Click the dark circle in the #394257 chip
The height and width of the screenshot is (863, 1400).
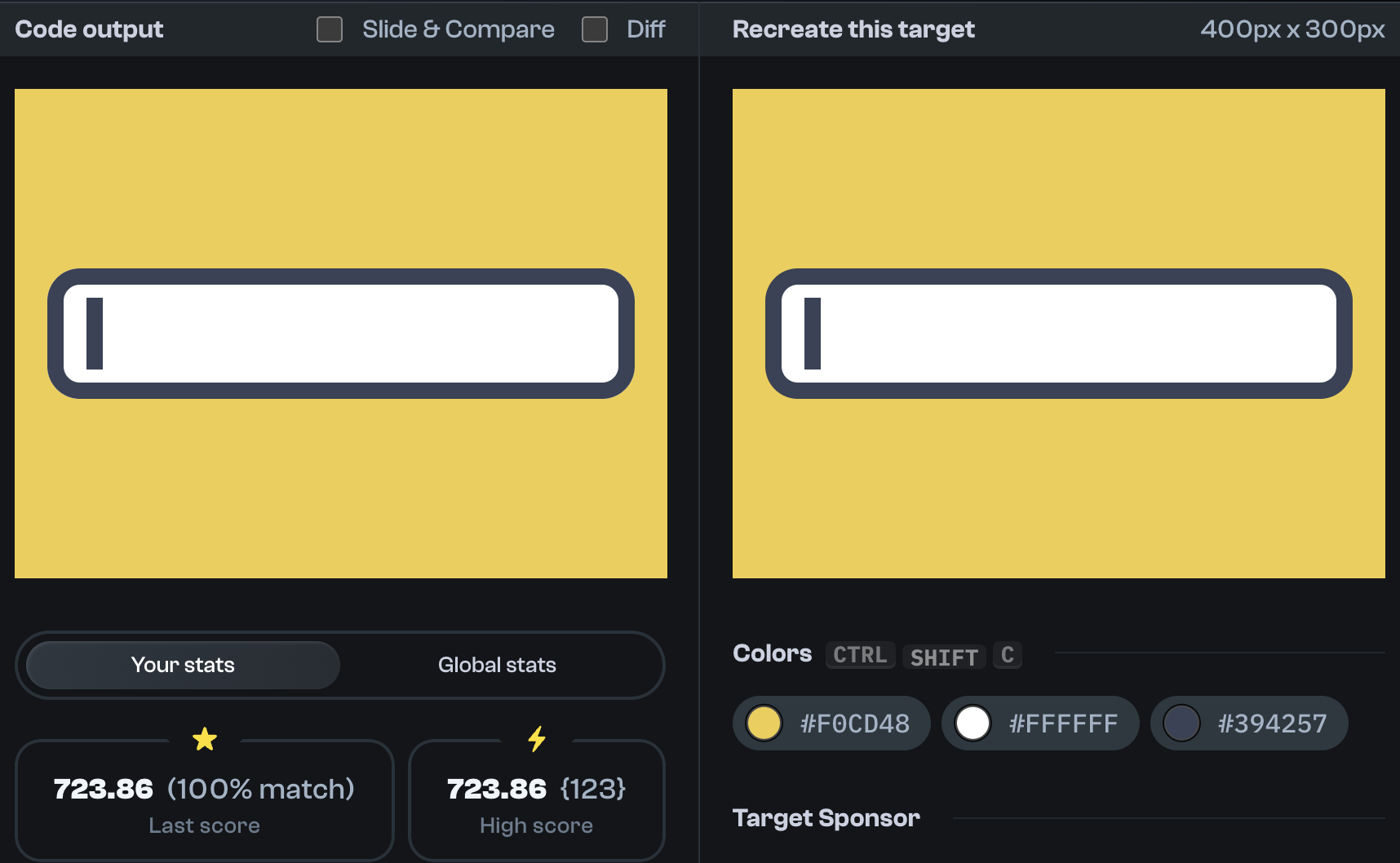(x=1182, y=723)
